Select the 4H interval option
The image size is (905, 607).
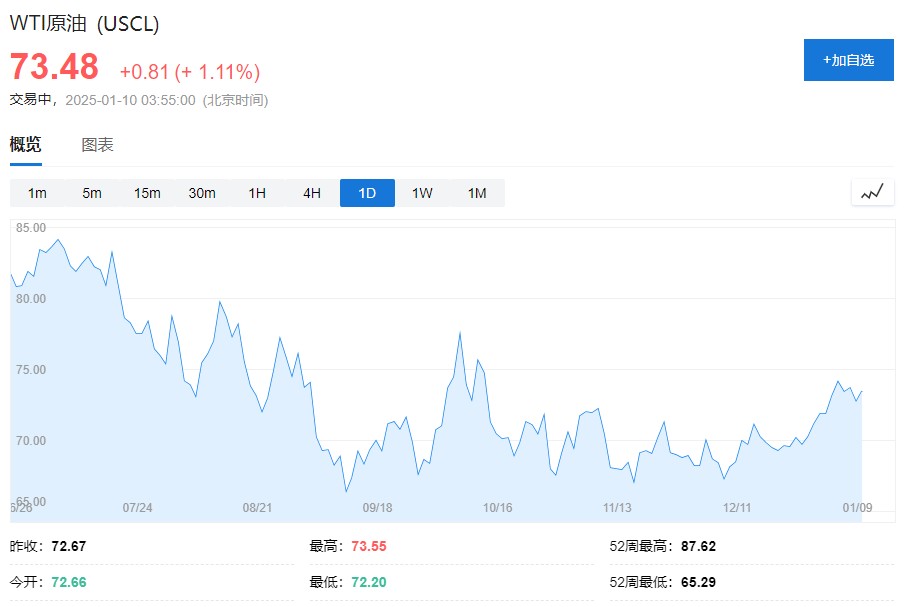click(312, 193)
